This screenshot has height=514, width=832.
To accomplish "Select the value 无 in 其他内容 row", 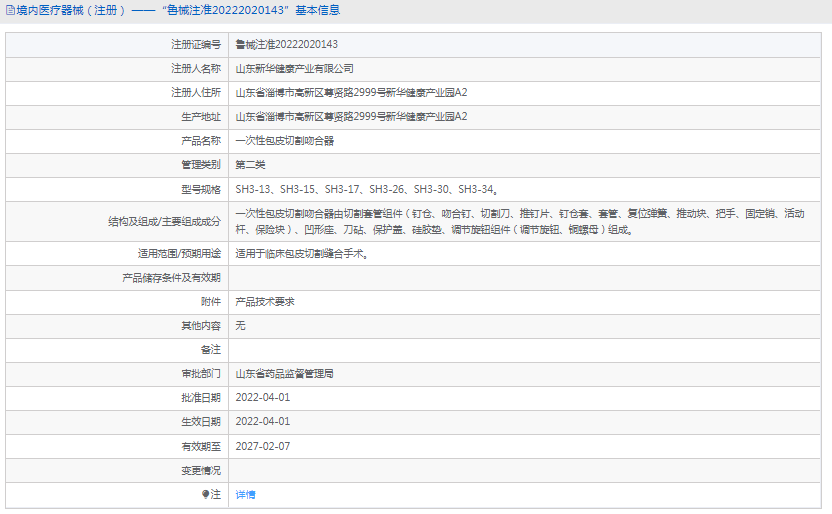I will click(x=240, y=326).
